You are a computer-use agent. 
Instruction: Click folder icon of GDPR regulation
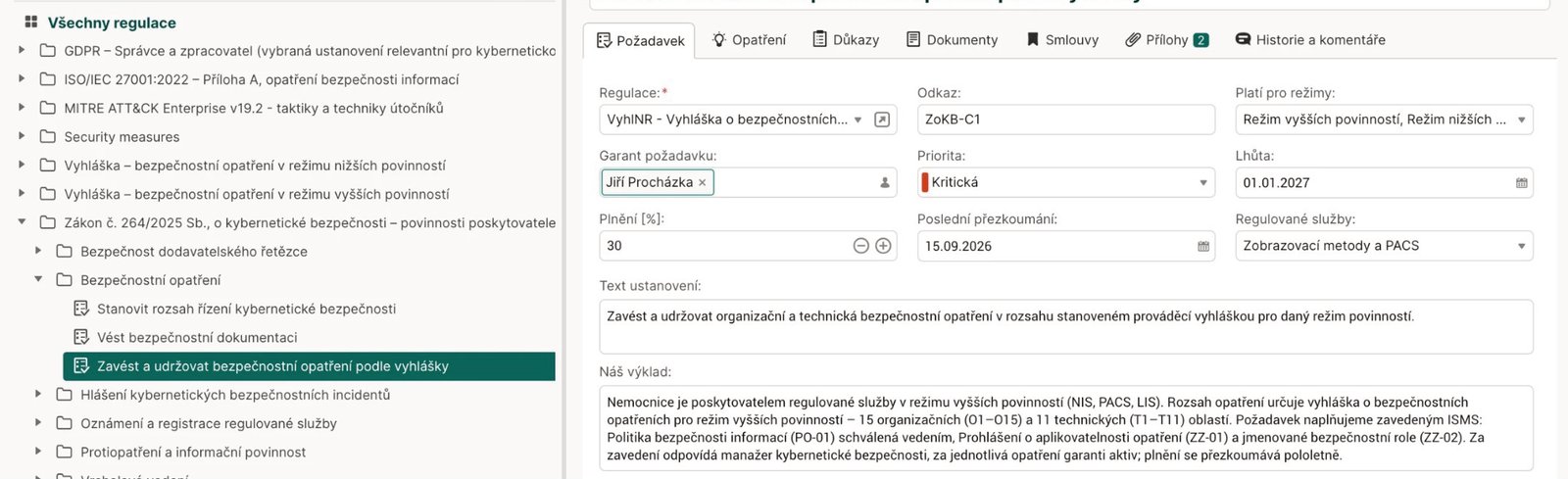tap(47, 50)
